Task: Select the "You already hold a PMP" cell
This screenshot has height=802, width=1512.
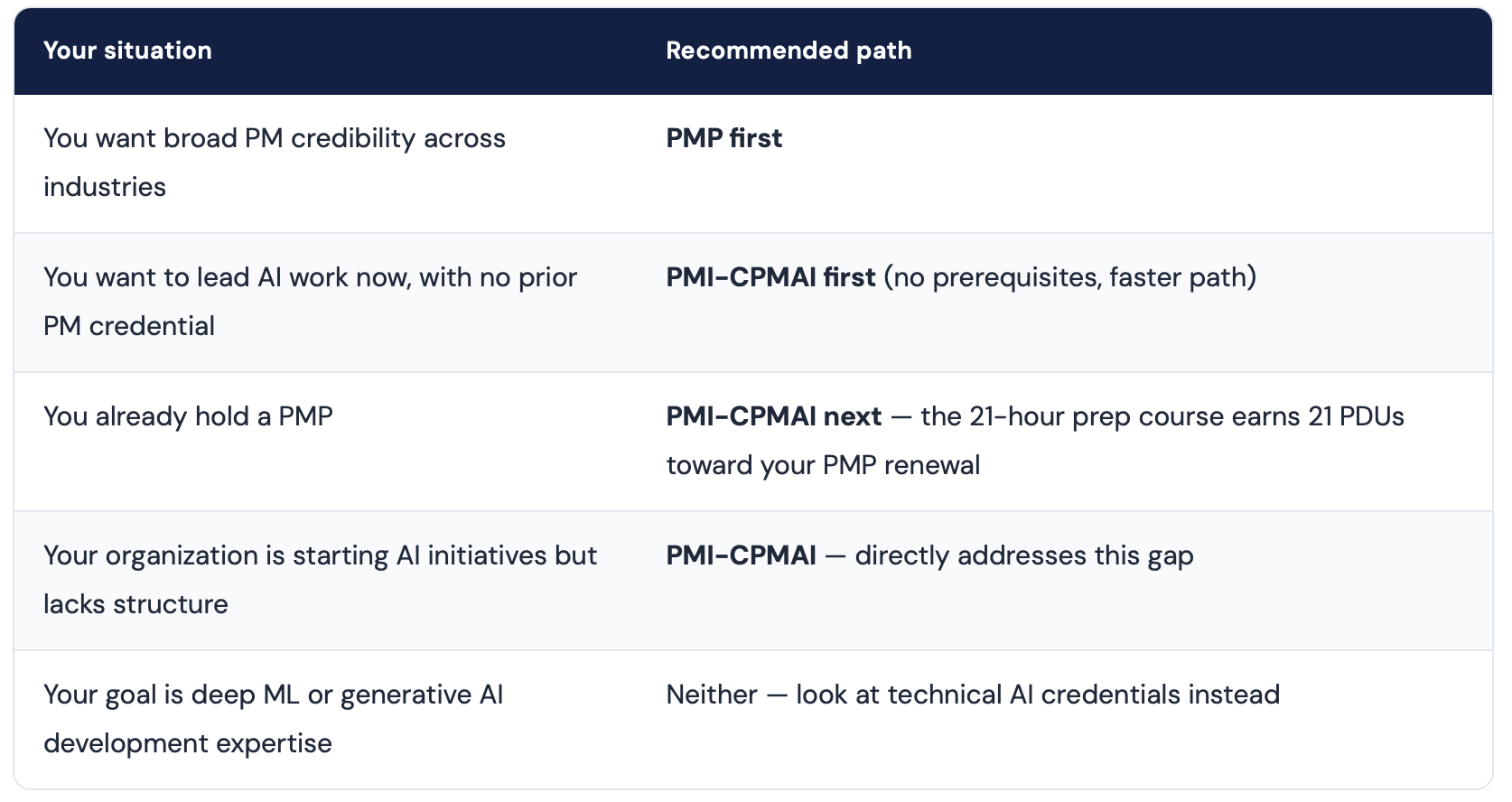Action: pos(188,416)
